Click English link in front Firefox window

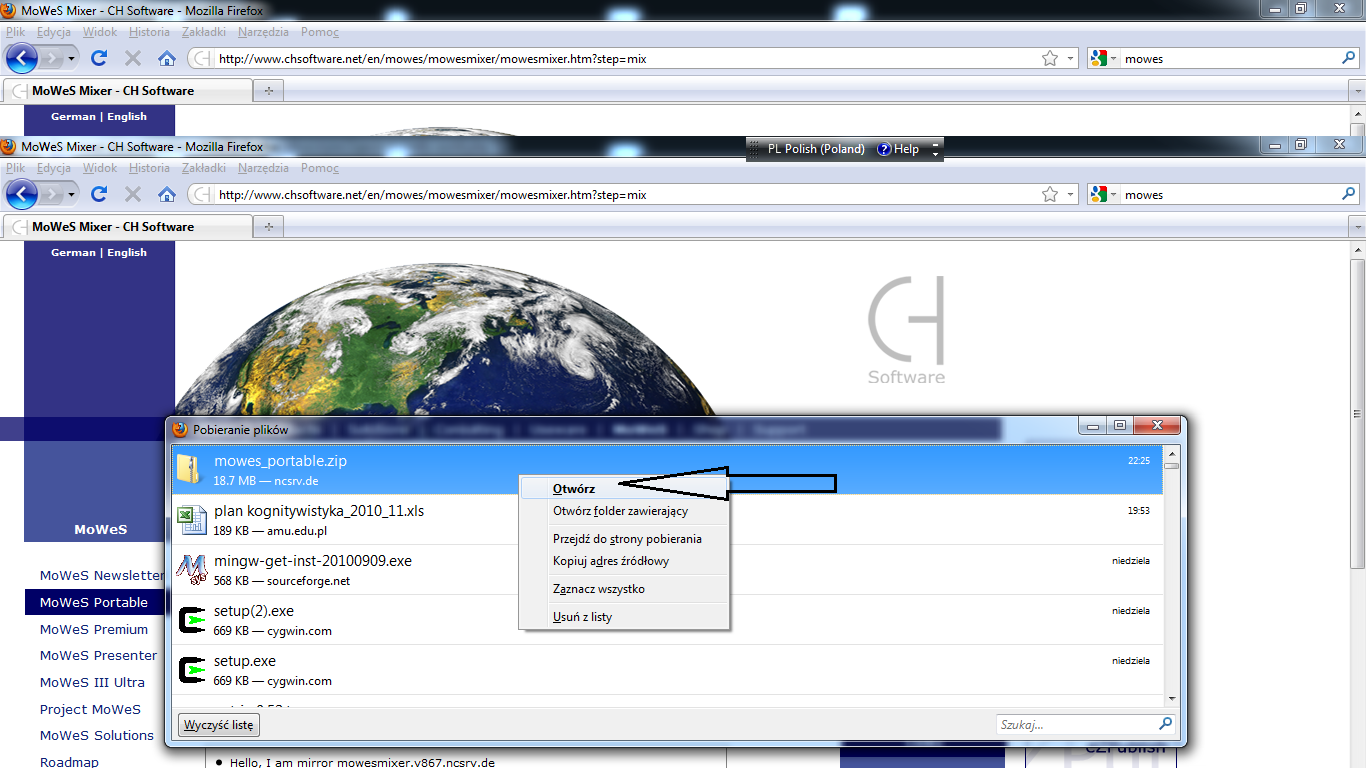pyautogui.click(x=127, y=253)
